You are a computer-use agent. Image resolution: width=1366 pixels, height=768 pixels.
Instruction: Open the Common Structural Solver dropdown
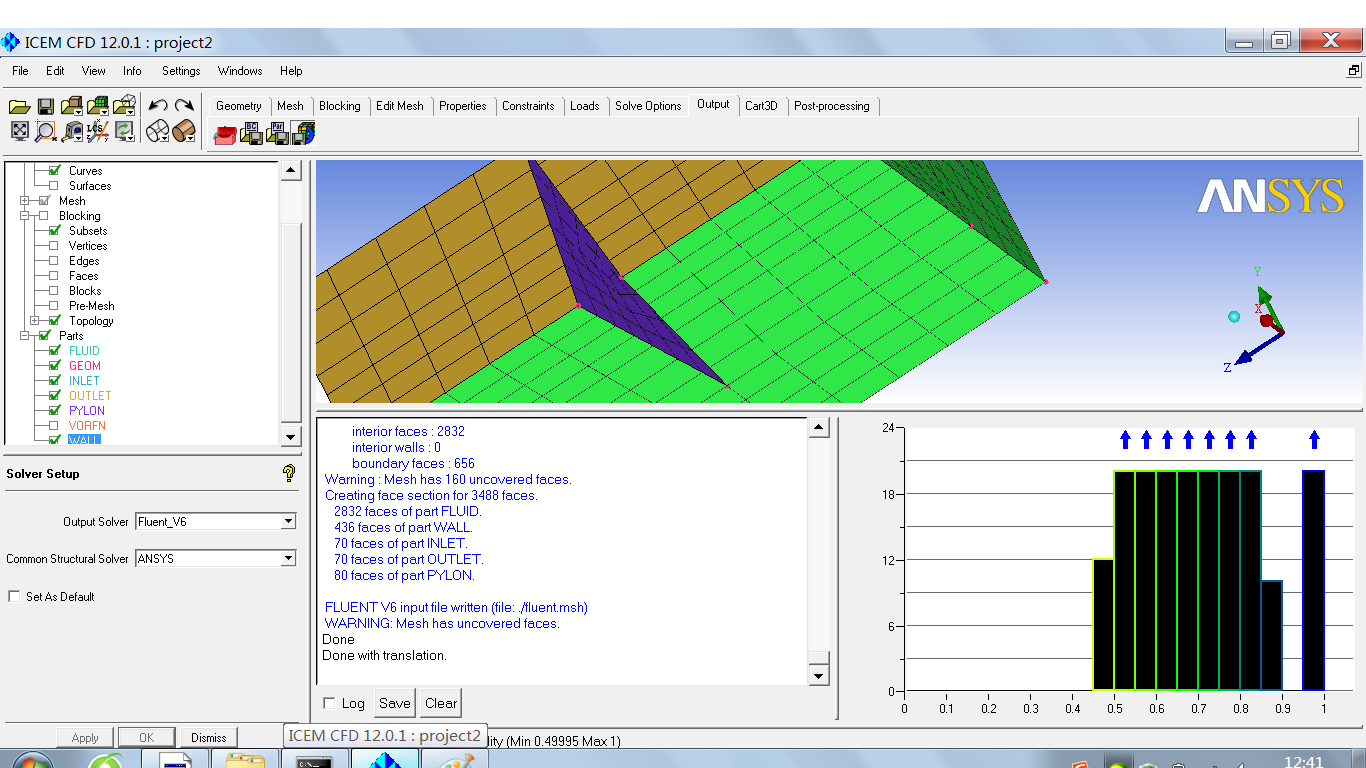tap(288, 559)
